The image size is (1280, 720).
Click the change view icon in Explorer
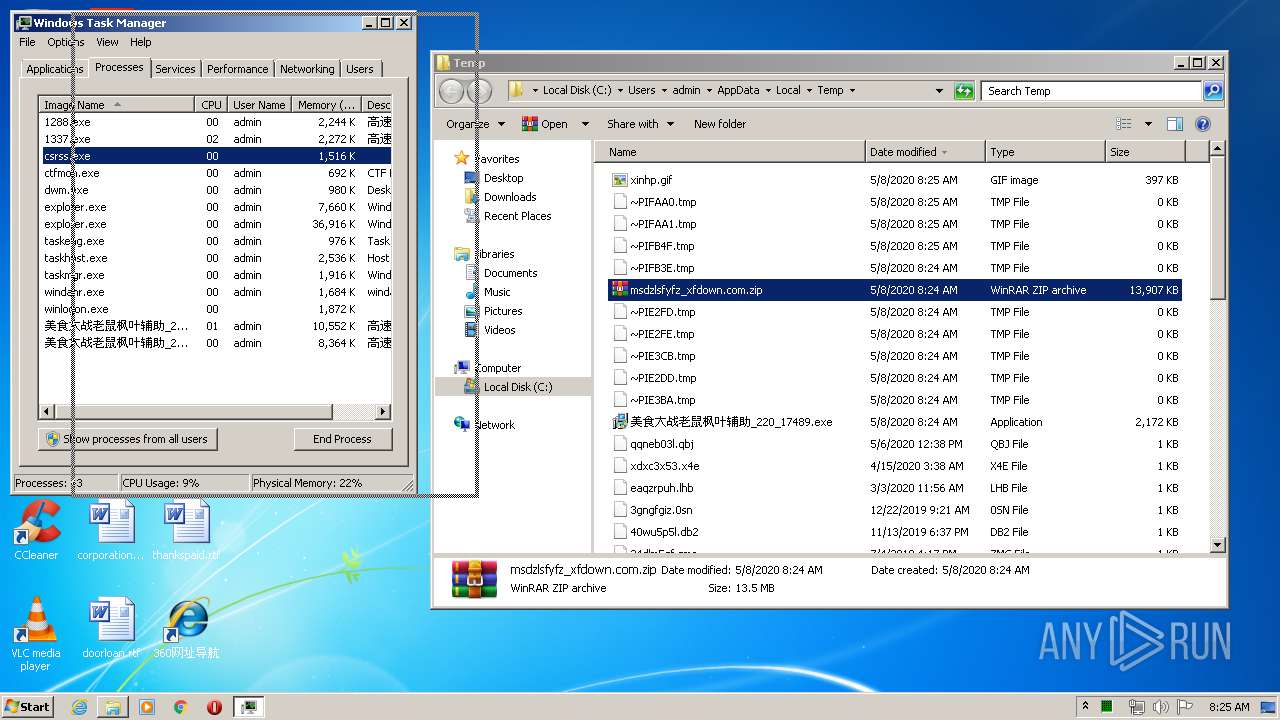click(x=1124, y=124)
